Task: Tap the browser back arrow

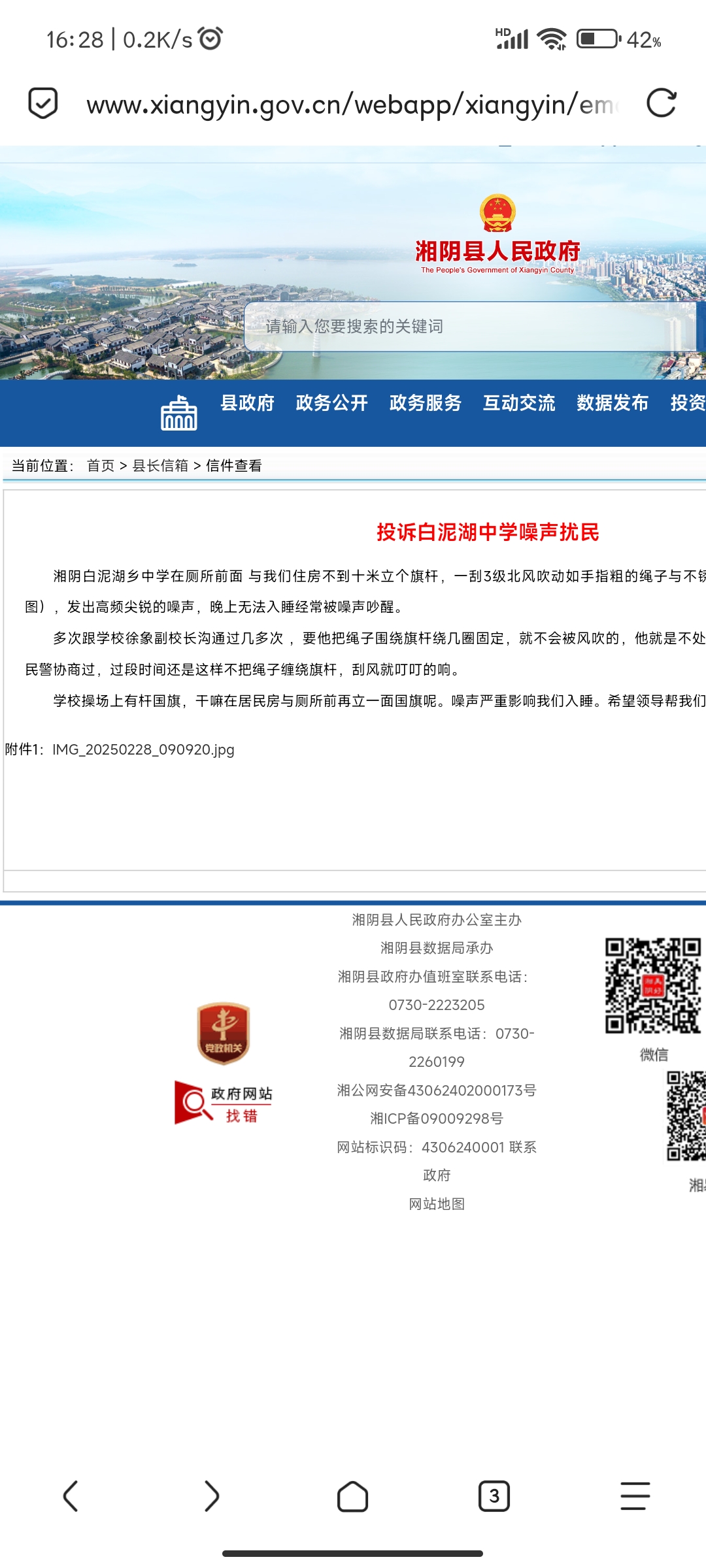Action: pyautogui.click(x=71, y=1495)
